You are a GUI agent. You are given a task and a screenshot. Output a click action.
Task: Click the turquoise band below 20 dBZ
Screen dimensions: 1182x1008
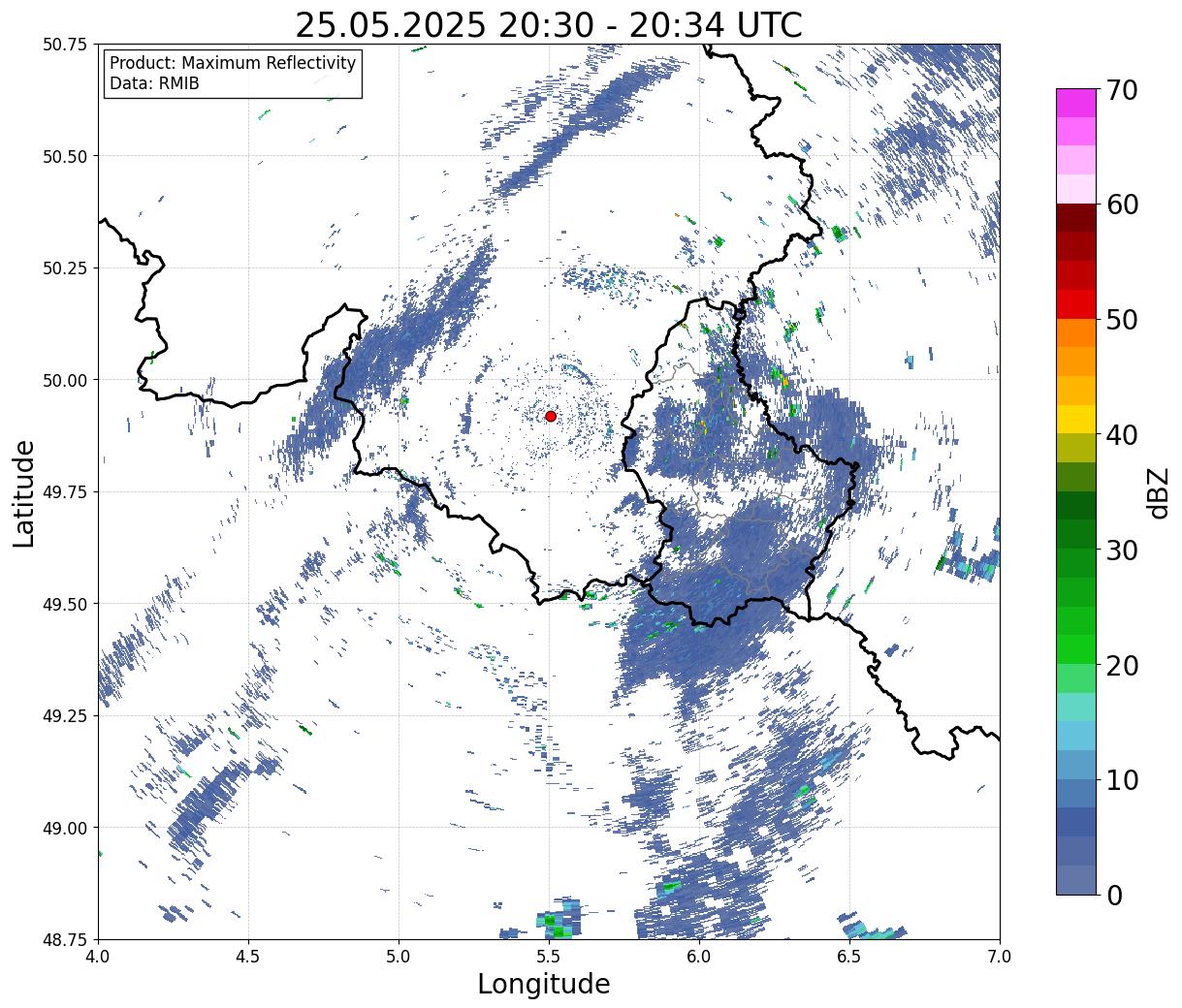tap(1076, 707)
